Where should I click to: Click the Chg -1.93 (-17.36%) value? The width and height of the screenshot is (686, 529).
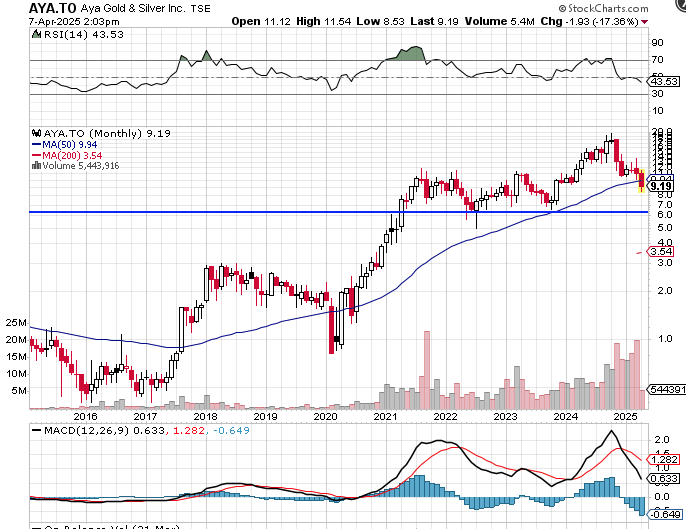589,21
